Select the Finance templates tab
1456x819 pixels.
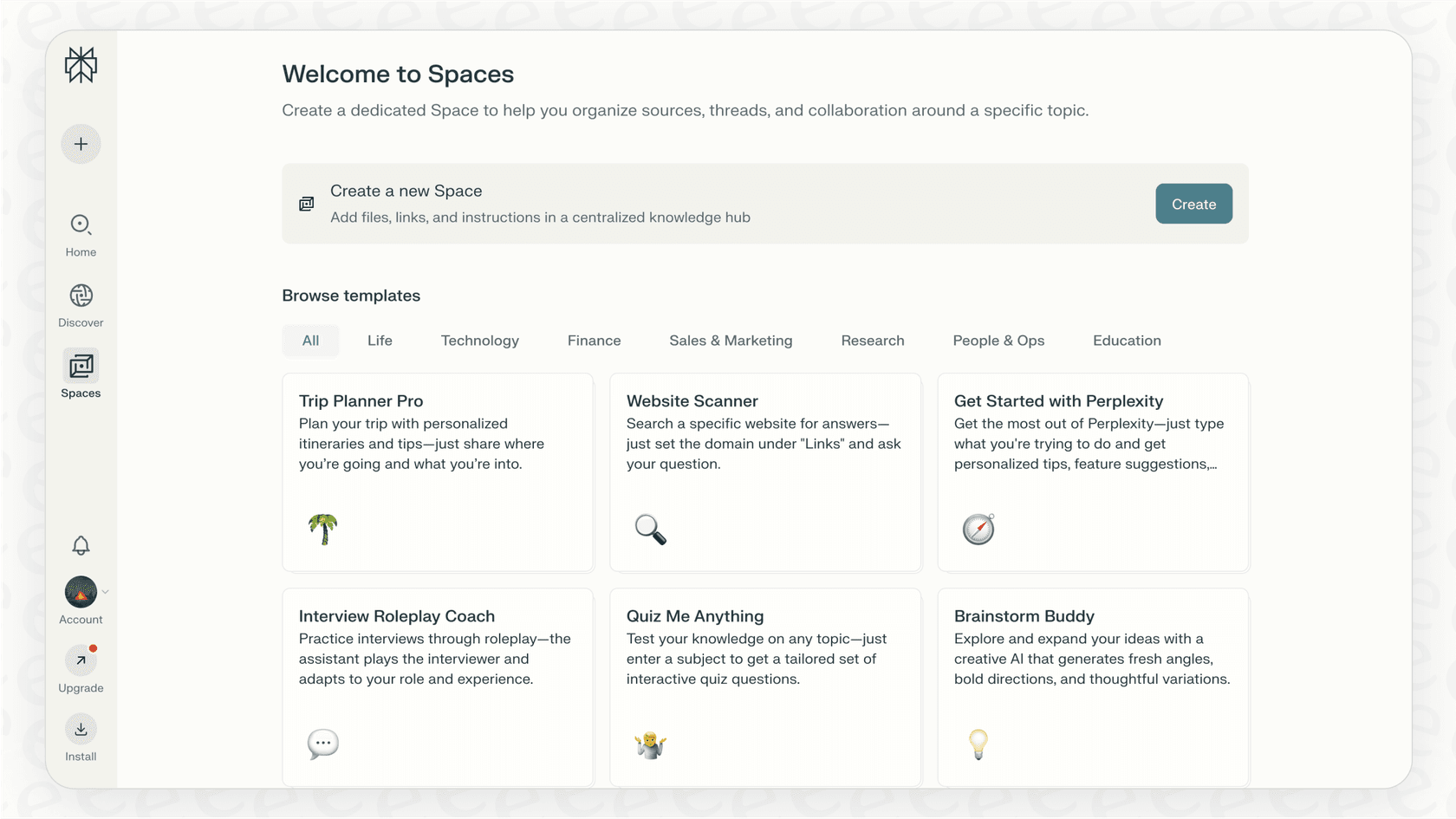(x=594, y=341)
